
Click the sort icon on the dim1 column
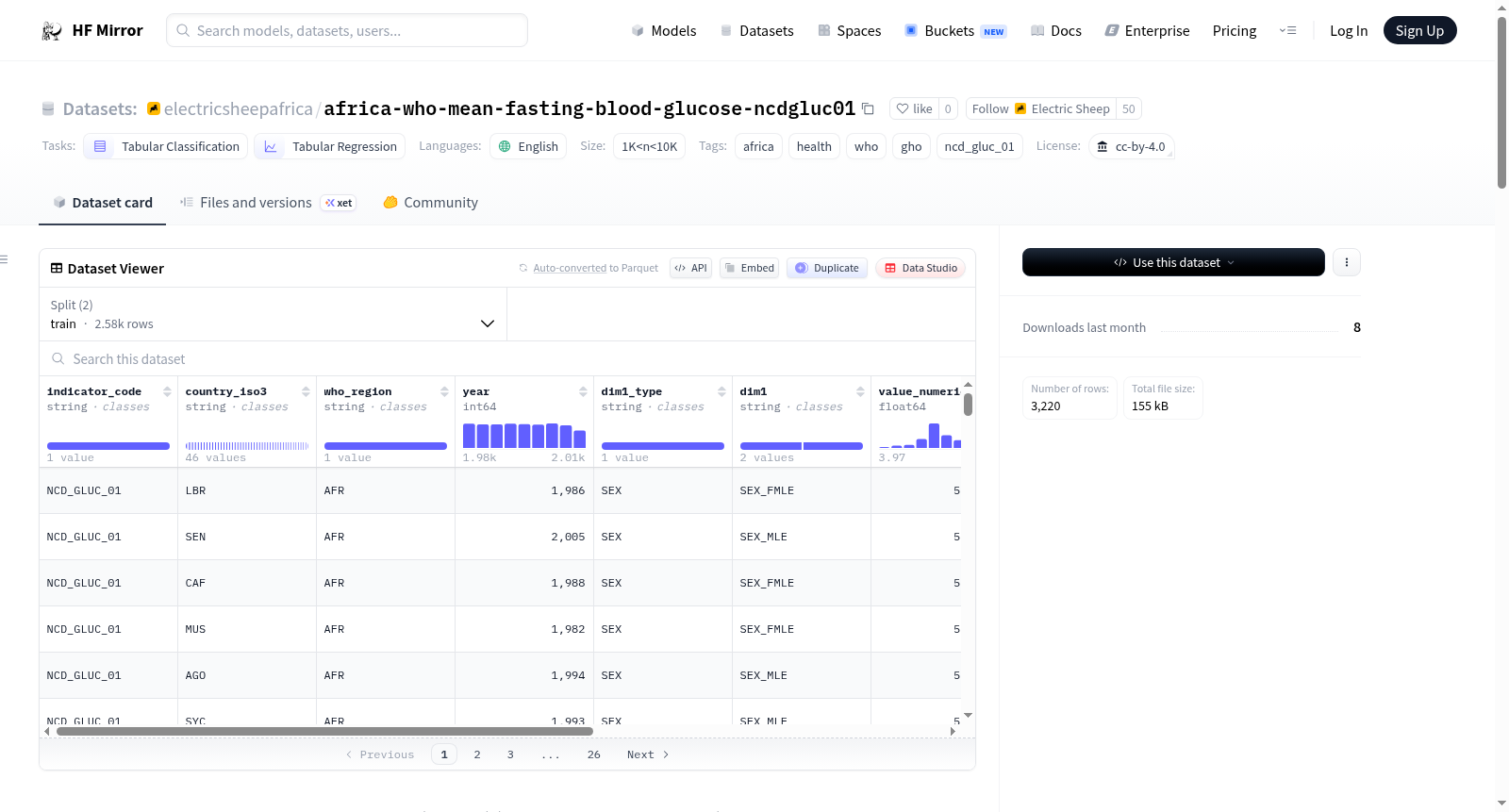(860, 391)
